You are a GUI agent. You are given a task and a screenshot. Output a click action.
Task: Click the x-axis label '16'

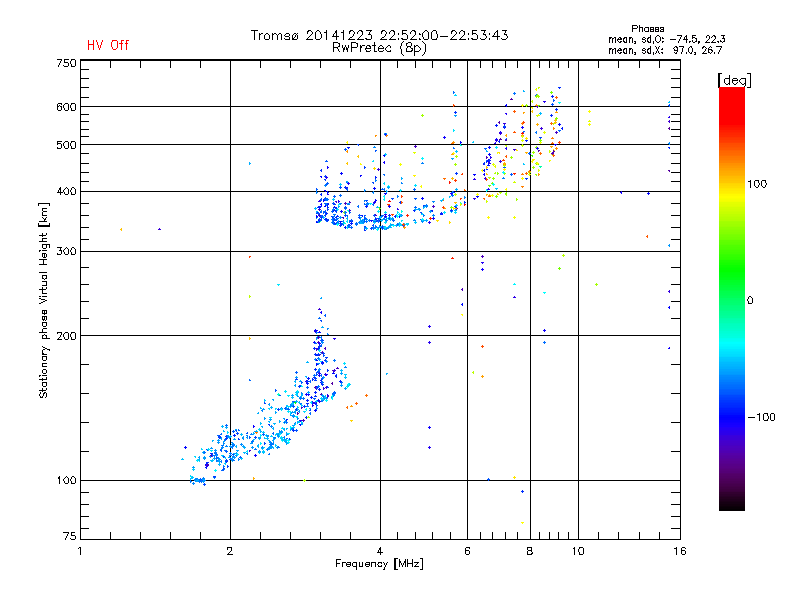coord(680,551)
